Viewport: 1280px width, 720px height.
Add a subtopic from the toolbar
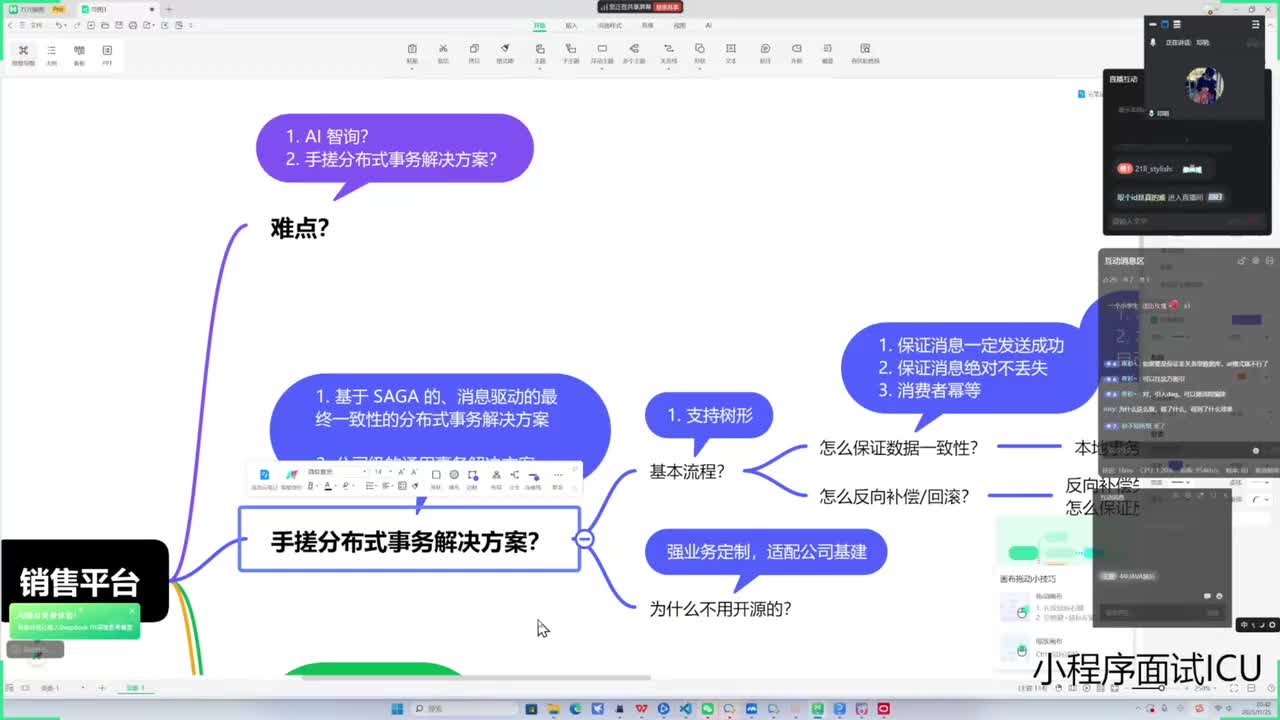tap(571, 52)
